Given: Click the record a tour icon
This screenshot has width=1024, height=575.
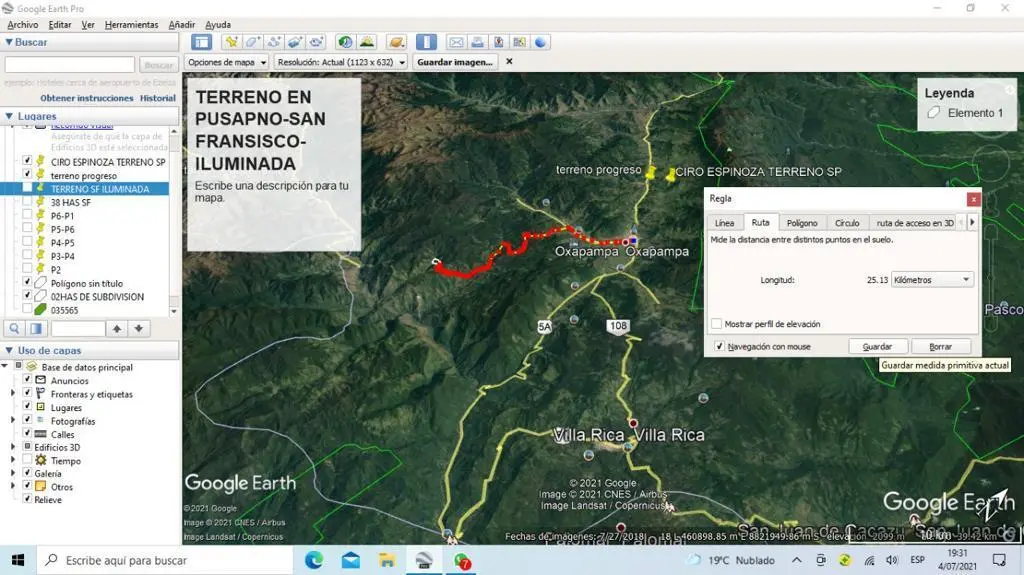Looking at the screenshot, I should pos(316,42).
